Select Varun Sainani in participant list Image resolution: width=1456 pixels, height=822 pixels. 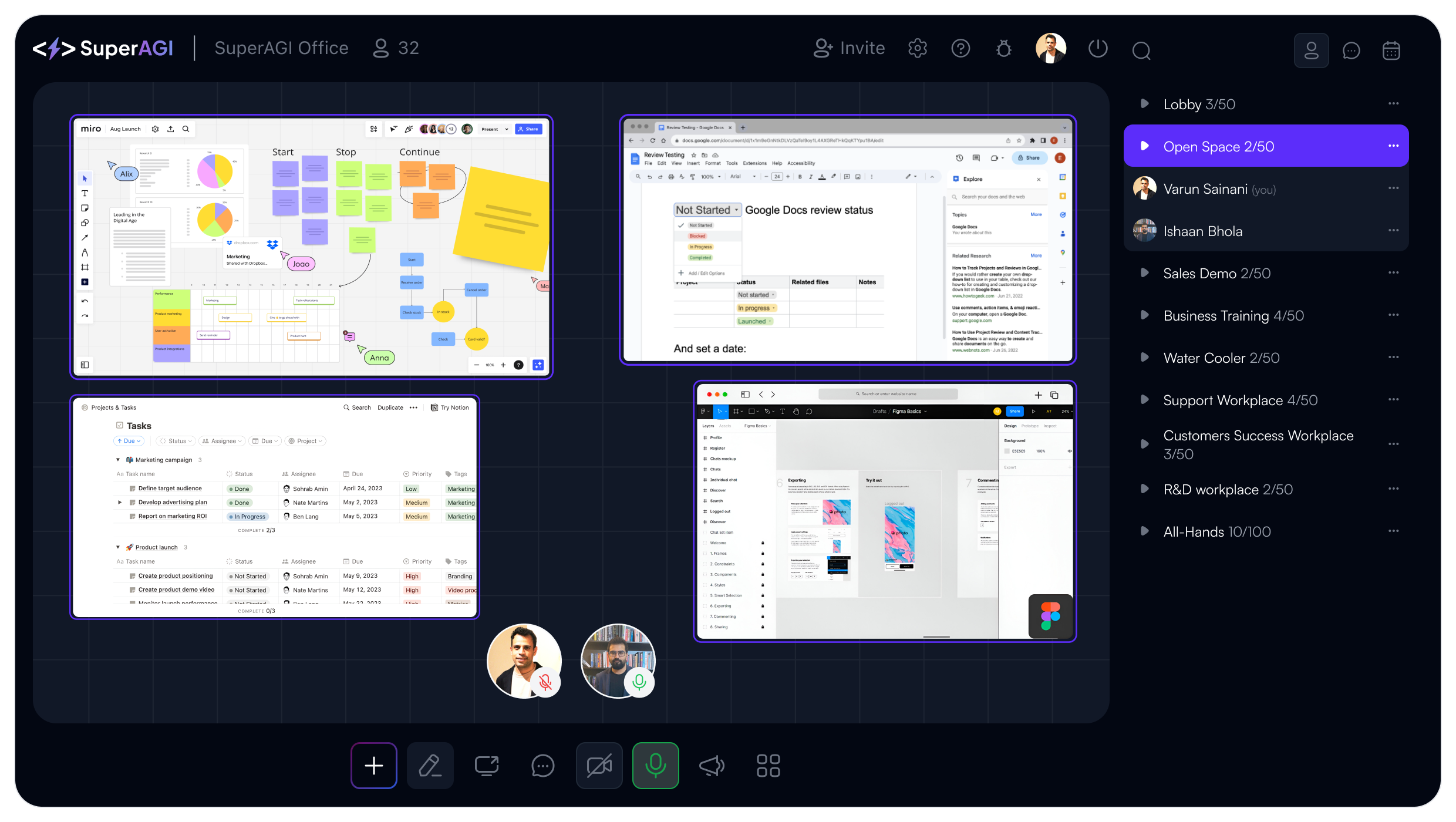click(1266, 188)
